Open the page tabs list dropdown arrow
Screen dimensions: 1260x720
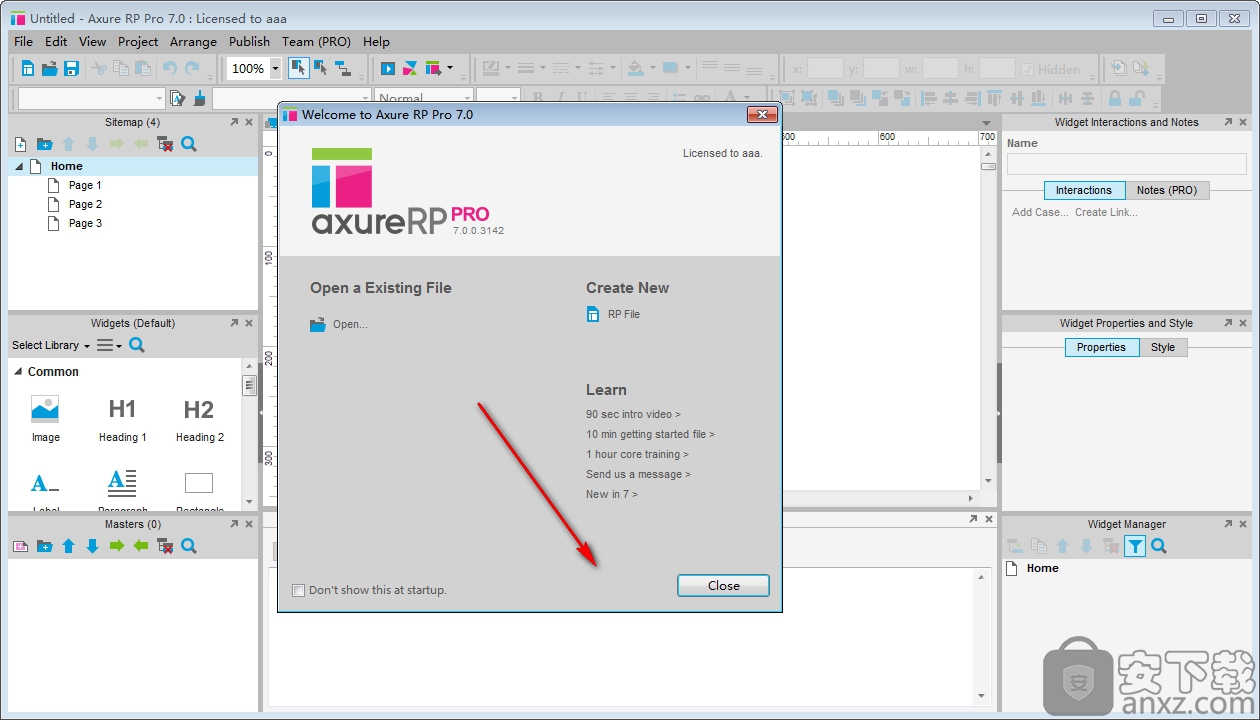click(987, 123)
